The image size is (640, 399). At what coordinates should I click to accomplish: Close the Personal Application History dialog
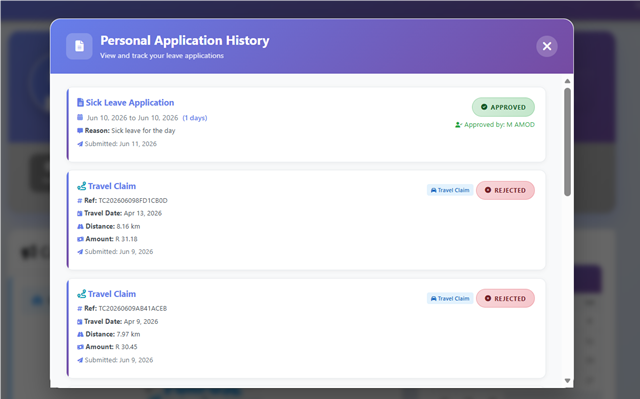(547, 46)
